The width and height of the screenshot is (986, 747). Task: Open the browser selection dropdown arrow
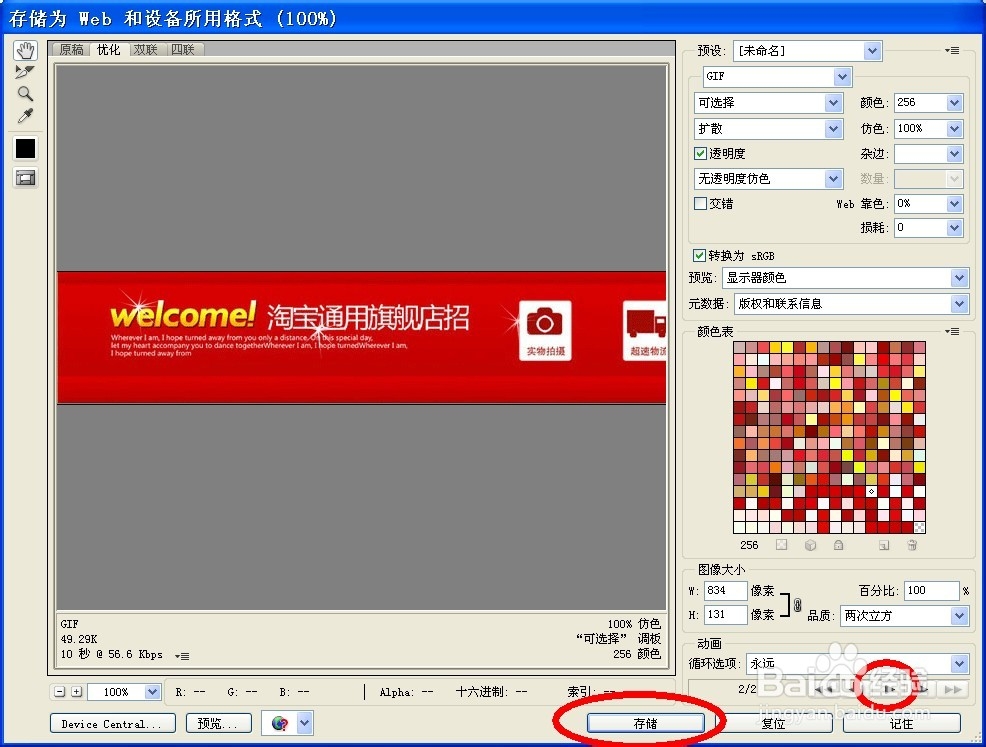click(305, 724)
